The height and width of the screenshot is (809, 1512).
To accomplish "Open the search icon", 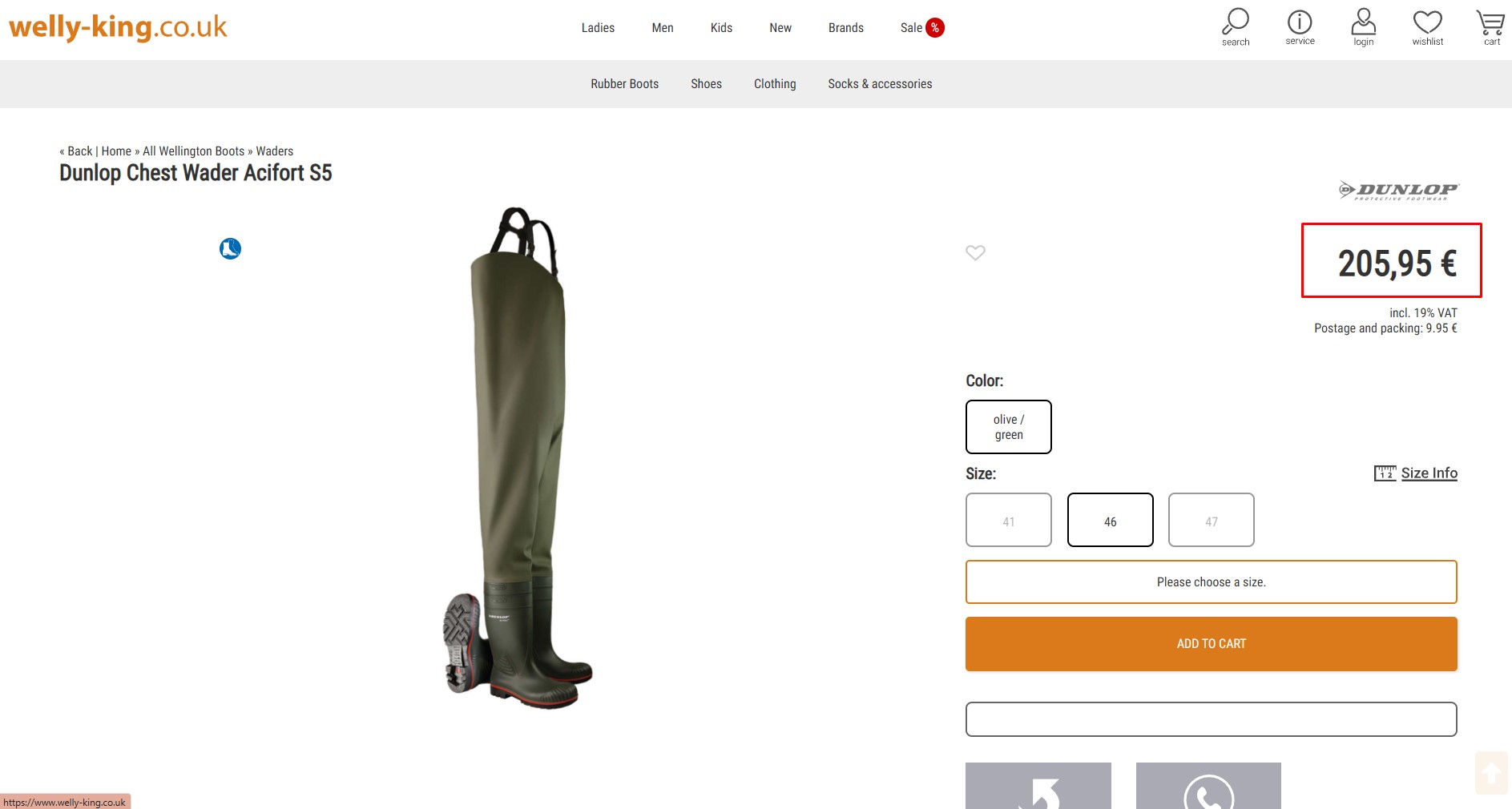I will click(x=1235, y=26).
